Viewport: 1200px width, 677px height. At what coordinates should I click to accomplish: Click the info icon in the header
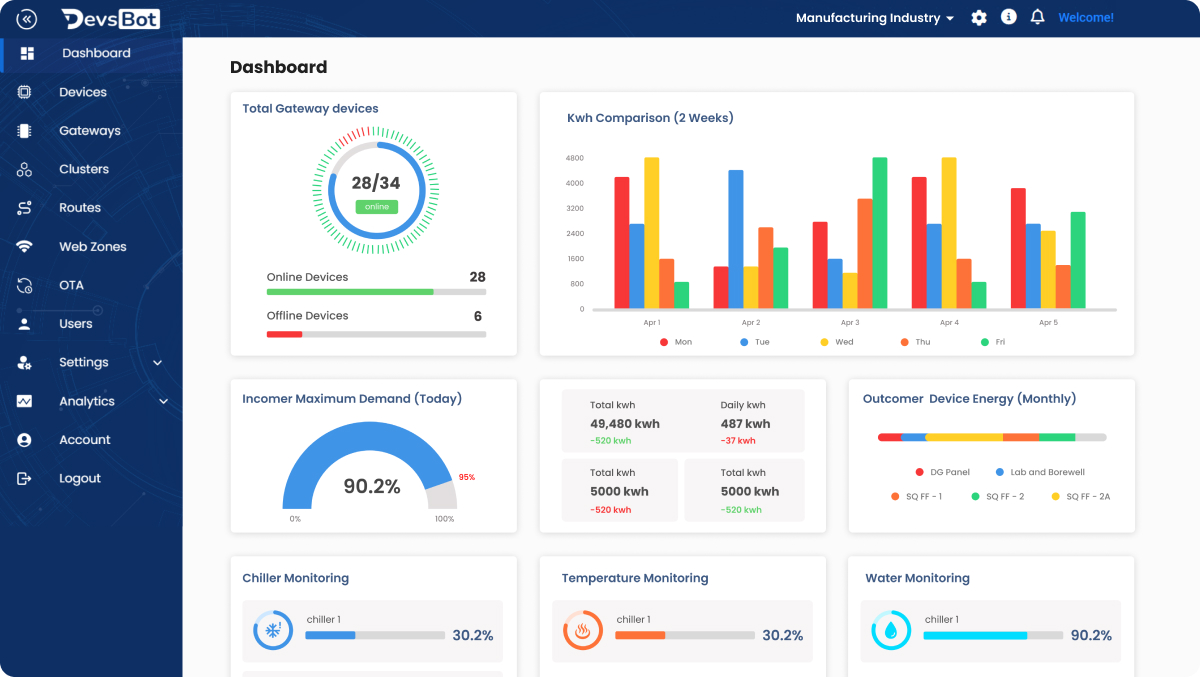[x=1009, y=18]
